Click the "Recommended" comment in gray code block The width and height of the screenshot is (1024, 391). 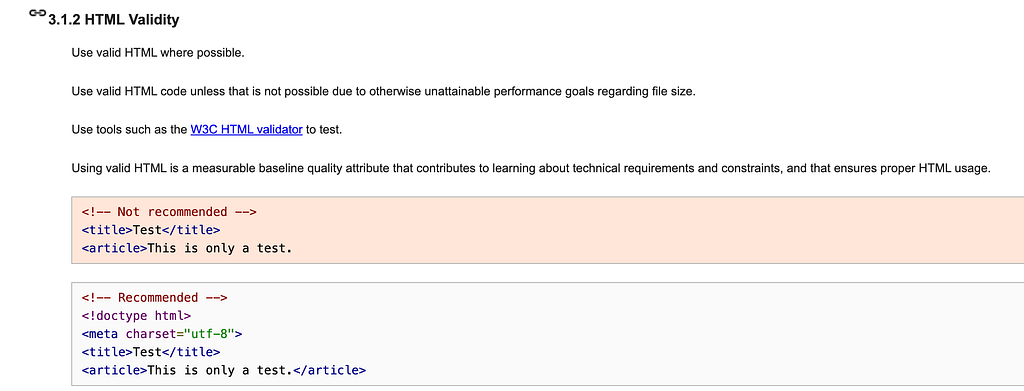(x=154, y=298)
